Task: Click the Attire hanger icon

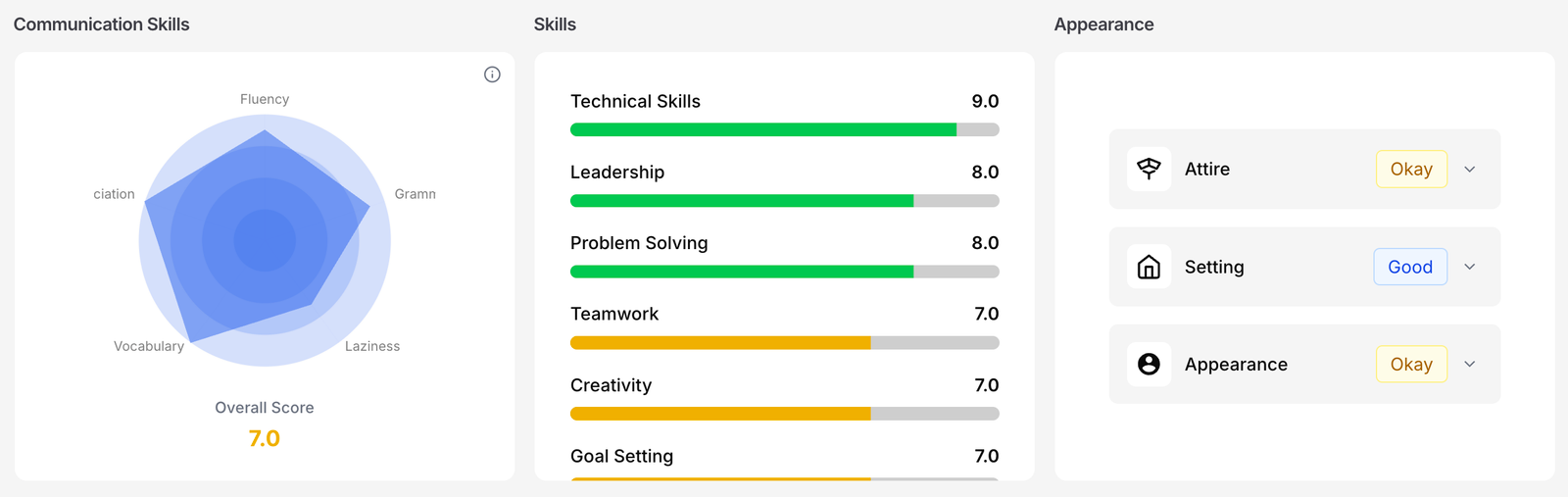Action: (1149, 169)
